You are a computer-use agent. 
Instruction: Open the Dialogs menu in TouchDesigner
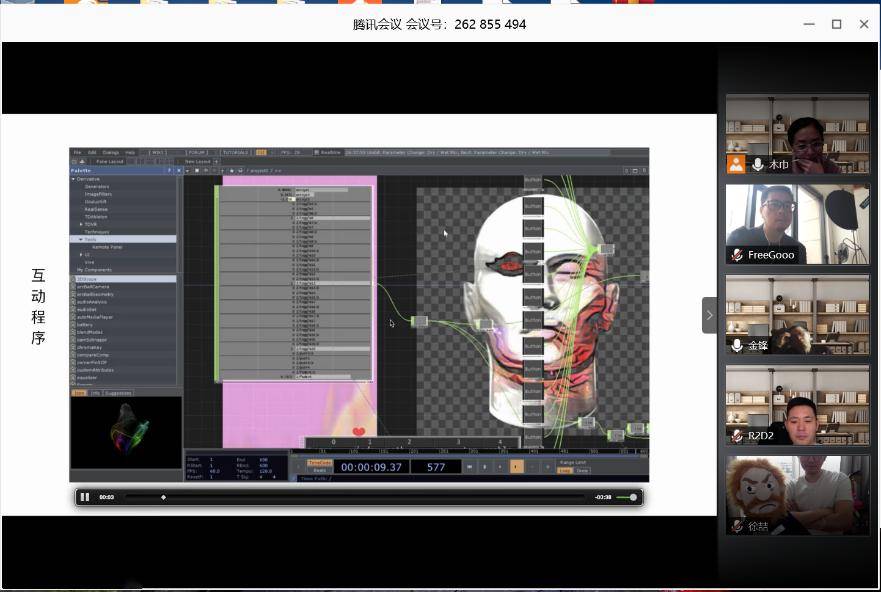[x=110, y=152]
